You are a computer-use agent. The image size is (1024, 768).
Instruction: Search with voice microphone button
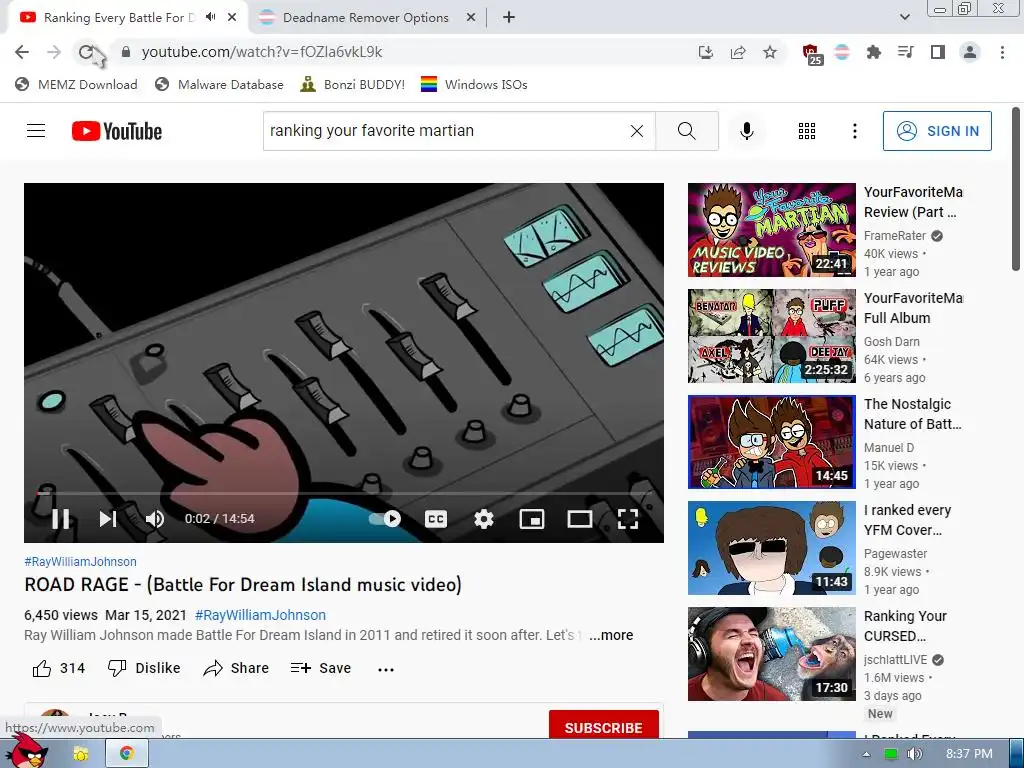(x=746, y=131)
